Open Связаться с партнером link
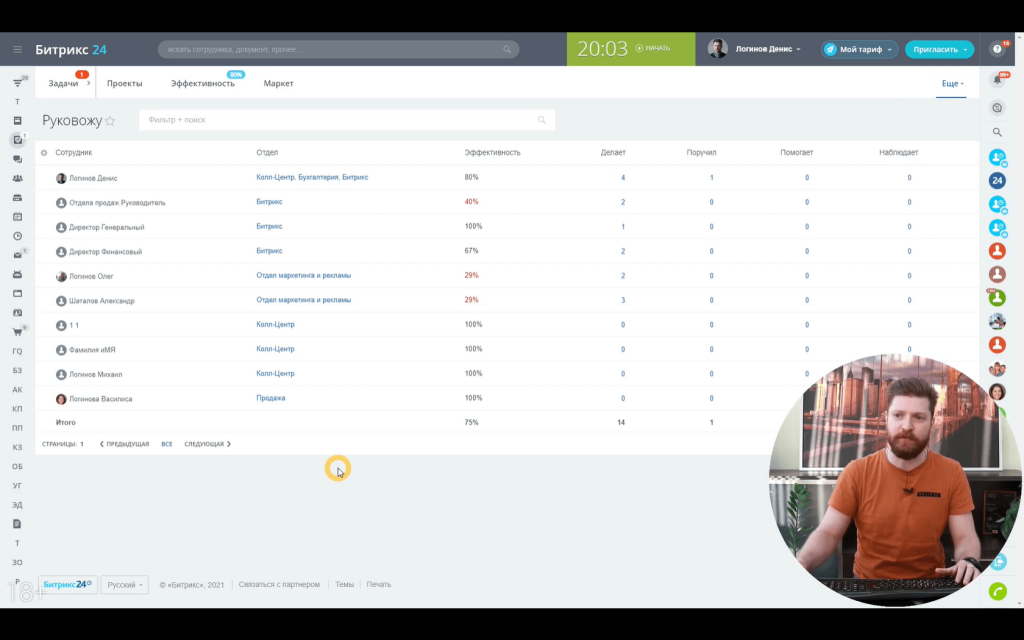This screenshot has width=1024, height=640. click(x=280, y=584)
